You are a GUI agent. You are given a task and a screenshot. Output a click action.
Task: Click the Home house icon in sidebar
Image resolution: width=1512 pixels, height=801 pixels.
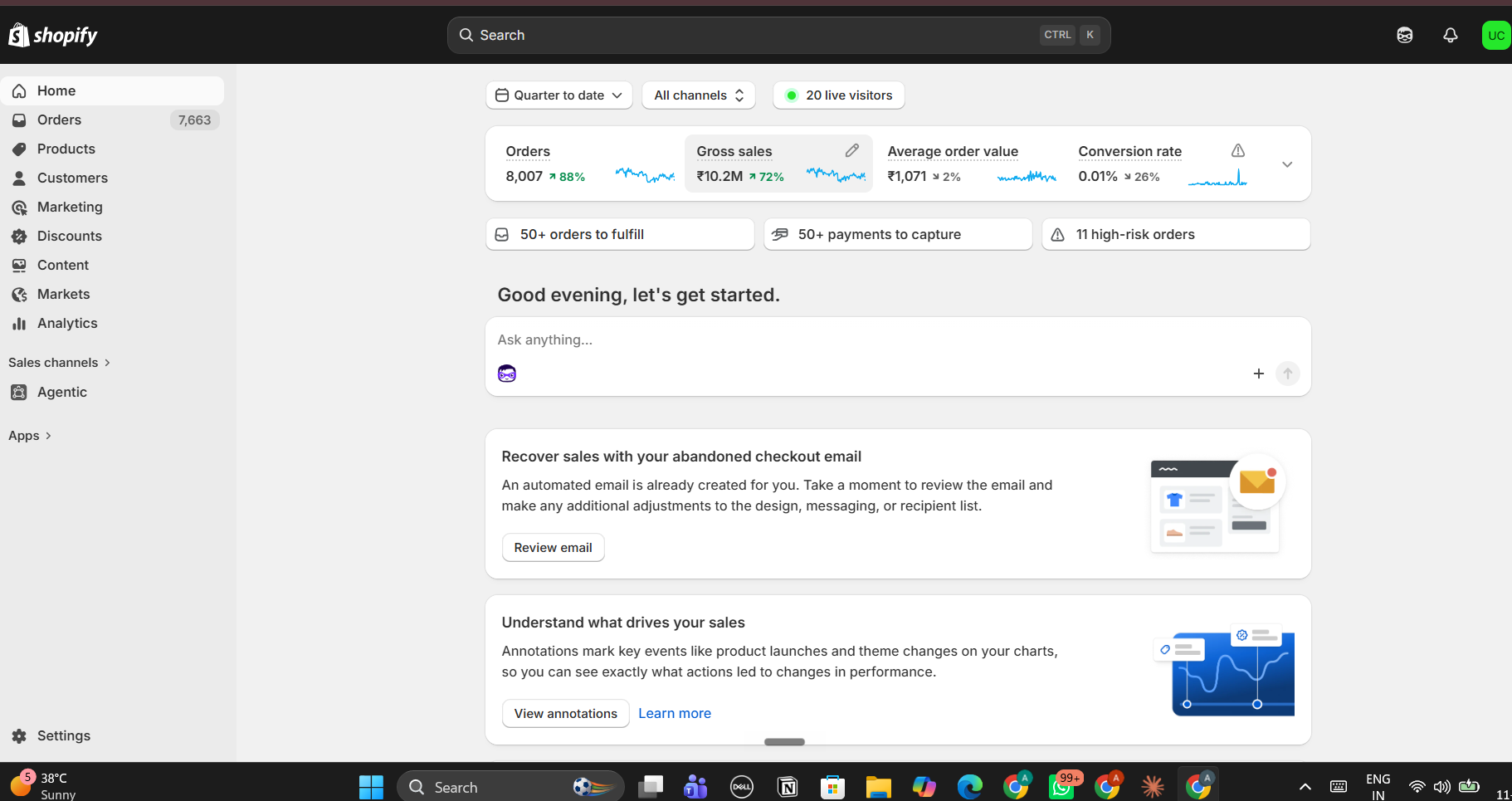[x=19, y=91]
